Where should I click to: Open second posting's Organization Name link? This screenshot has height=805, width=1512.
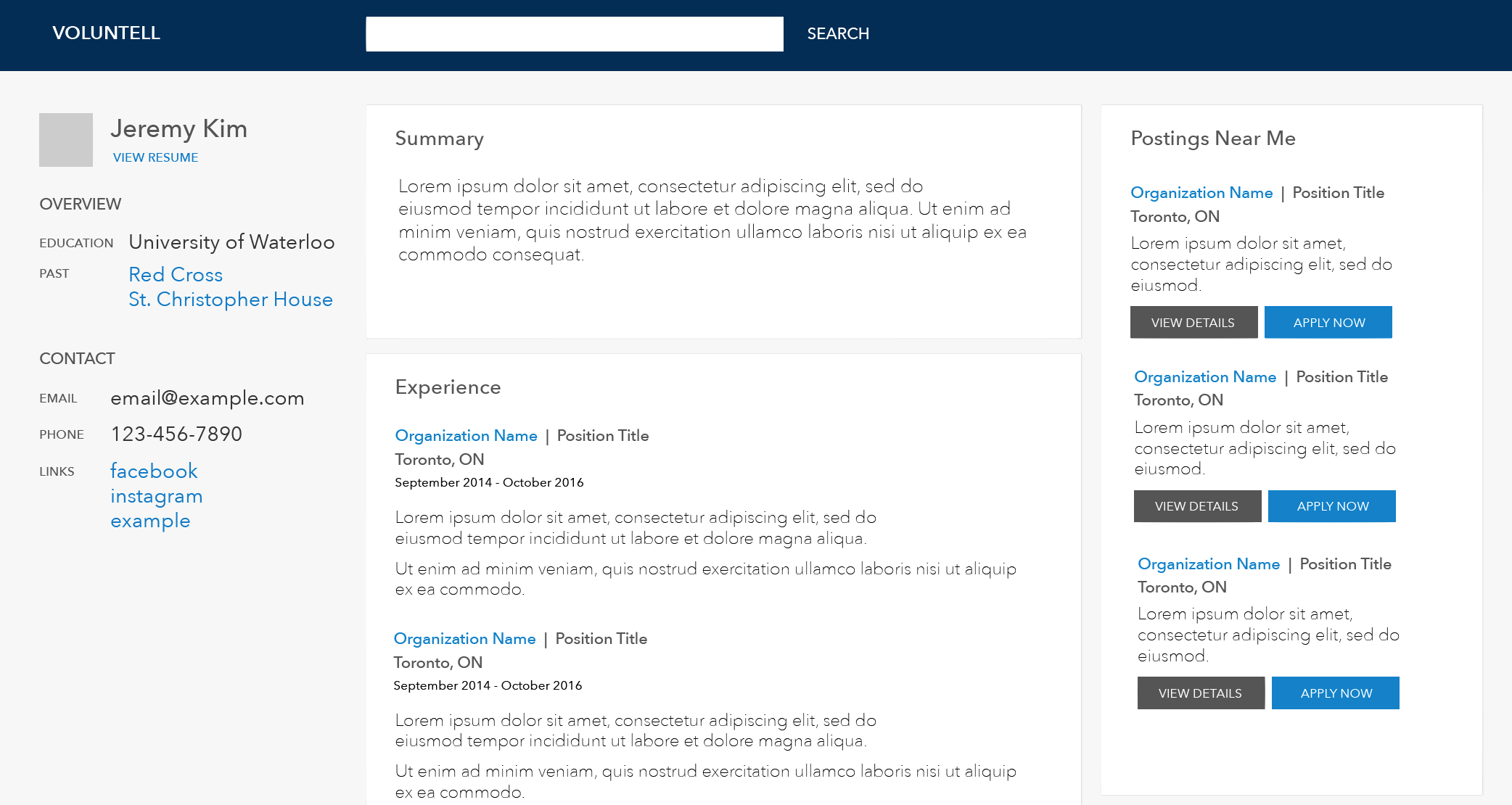coord(1205,377)
